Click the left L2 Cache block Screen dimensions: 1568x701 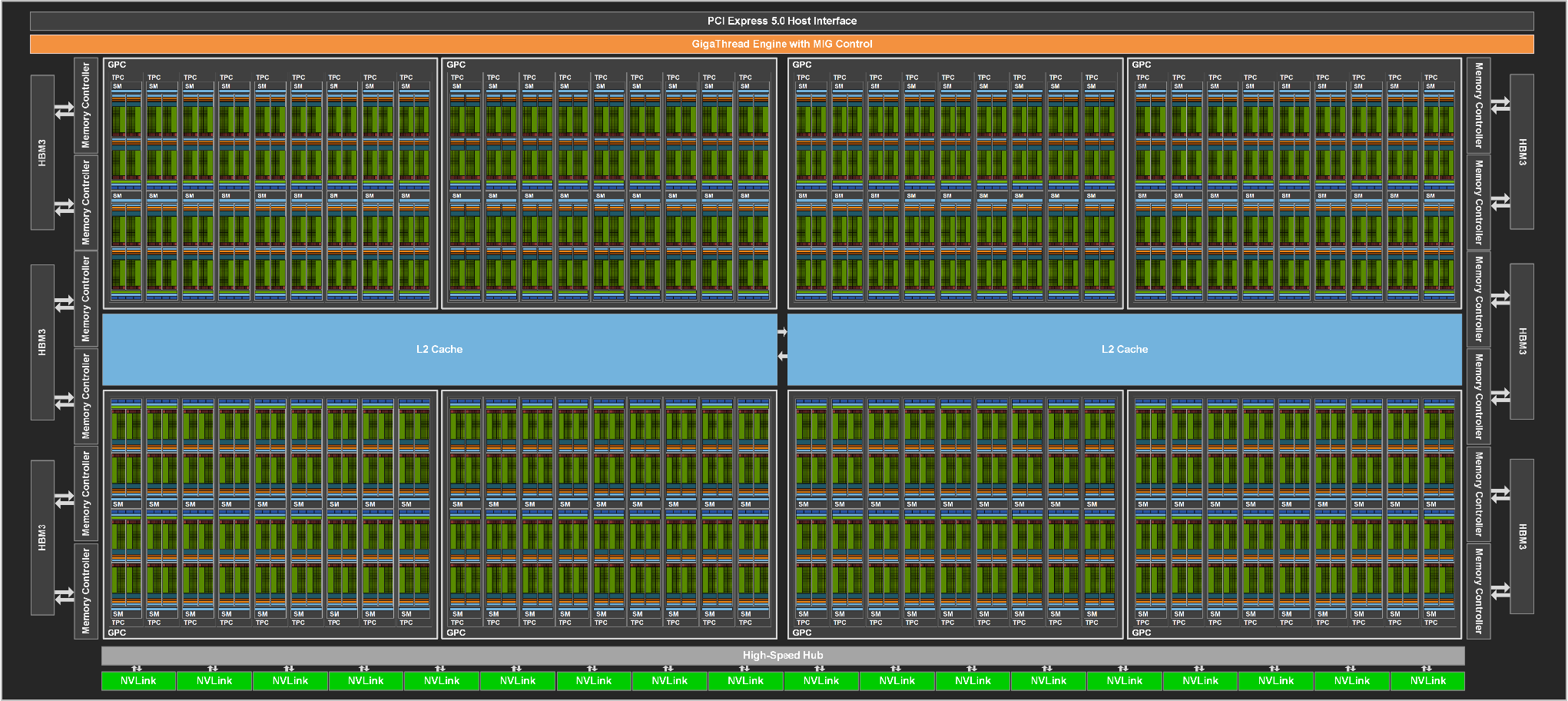[x=439, y=349]
